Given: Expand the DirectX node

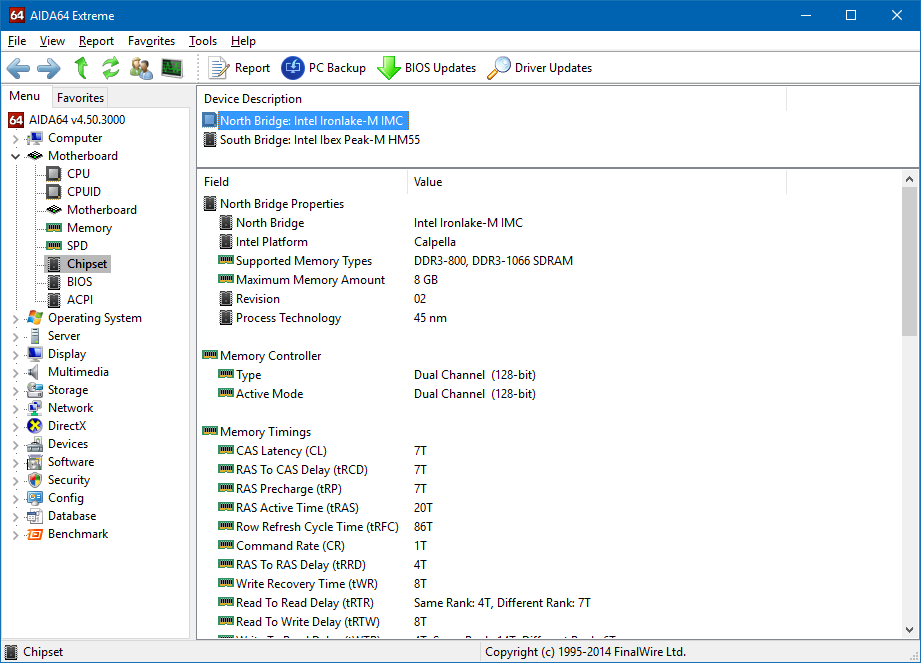Looking at the screenshot, I should pyautogui.click(x=16, y=427).
